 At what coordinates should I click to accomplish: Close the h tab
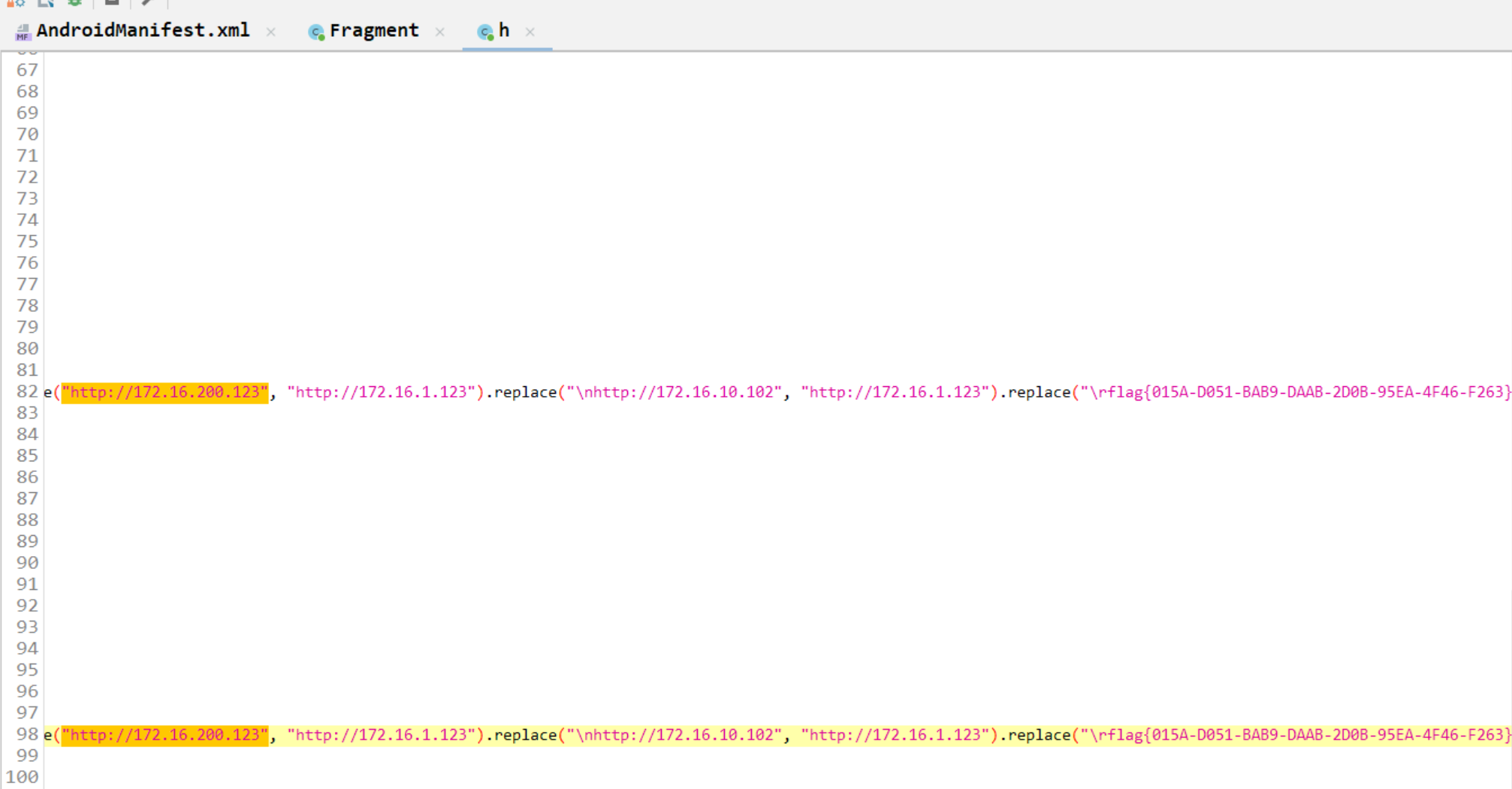(530, 32)
